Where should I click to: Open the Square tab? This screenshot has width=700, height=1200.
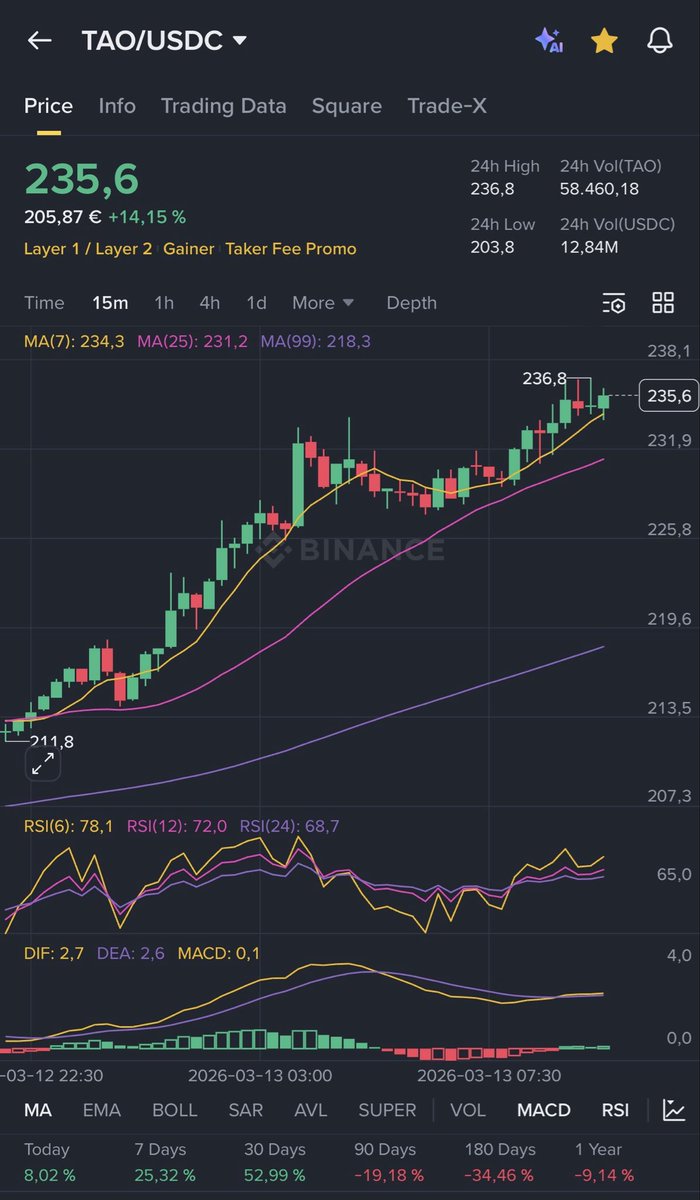(x=347, y=106)
